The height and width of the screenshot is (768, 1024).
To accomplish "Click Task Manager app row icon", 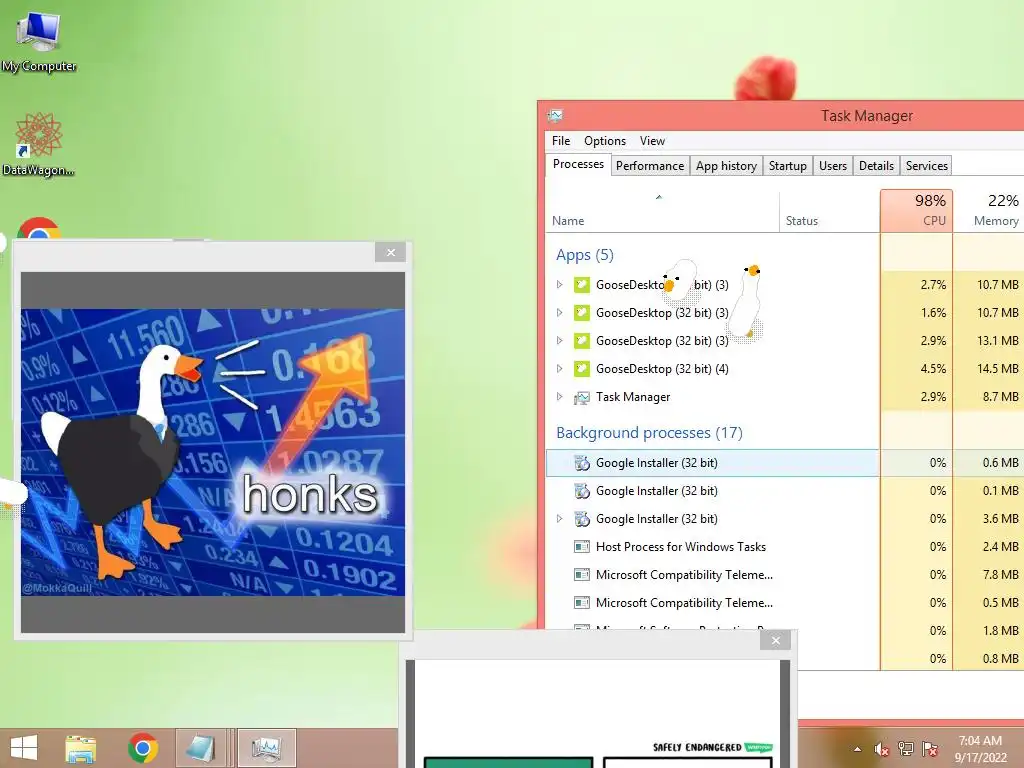I will click(581, 397).
